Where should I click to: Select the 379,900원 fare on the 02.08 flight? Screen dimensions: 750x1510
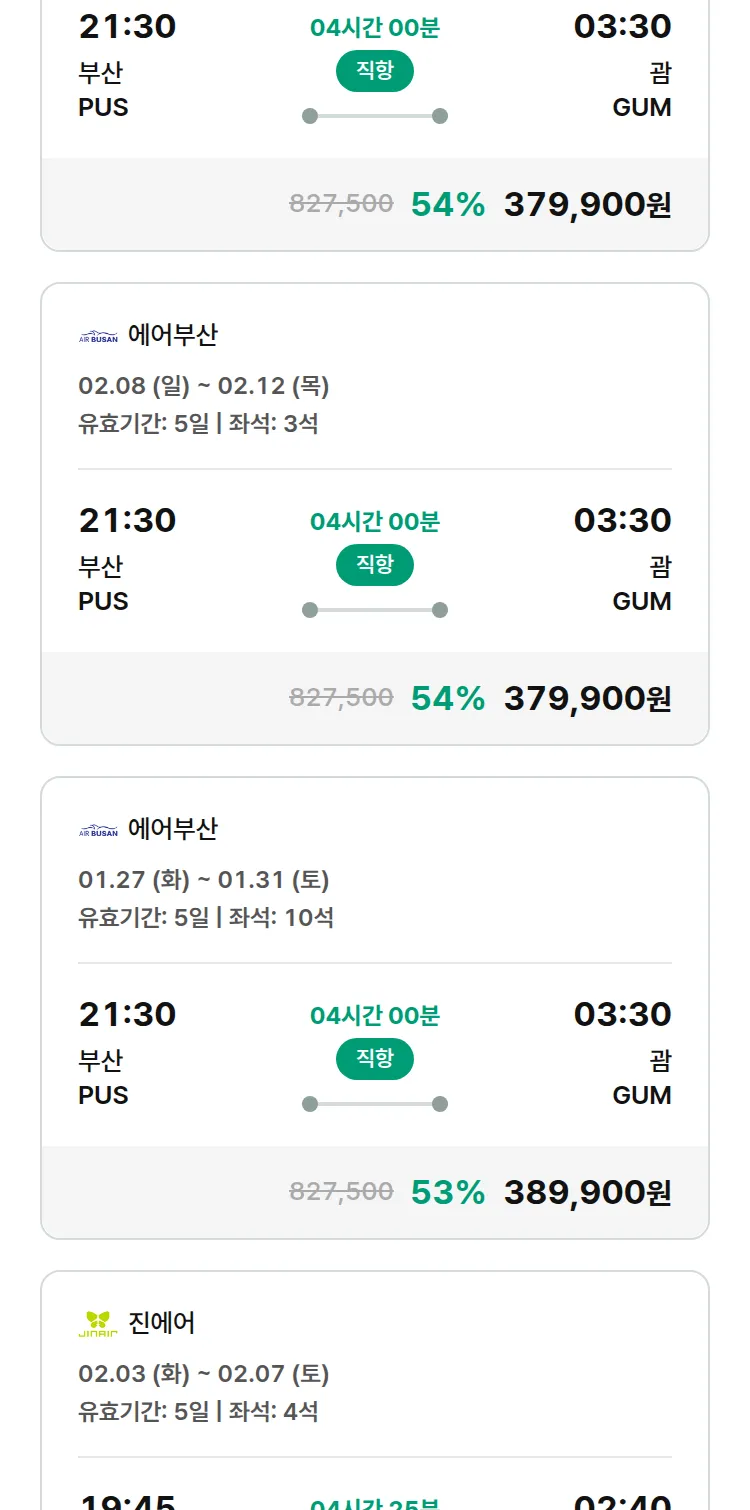(587, 698)
